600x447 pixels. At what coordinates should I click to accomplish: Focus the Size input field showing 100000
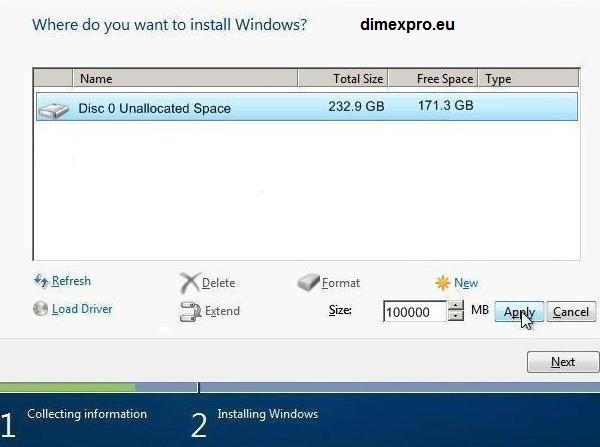pos(414,312)
